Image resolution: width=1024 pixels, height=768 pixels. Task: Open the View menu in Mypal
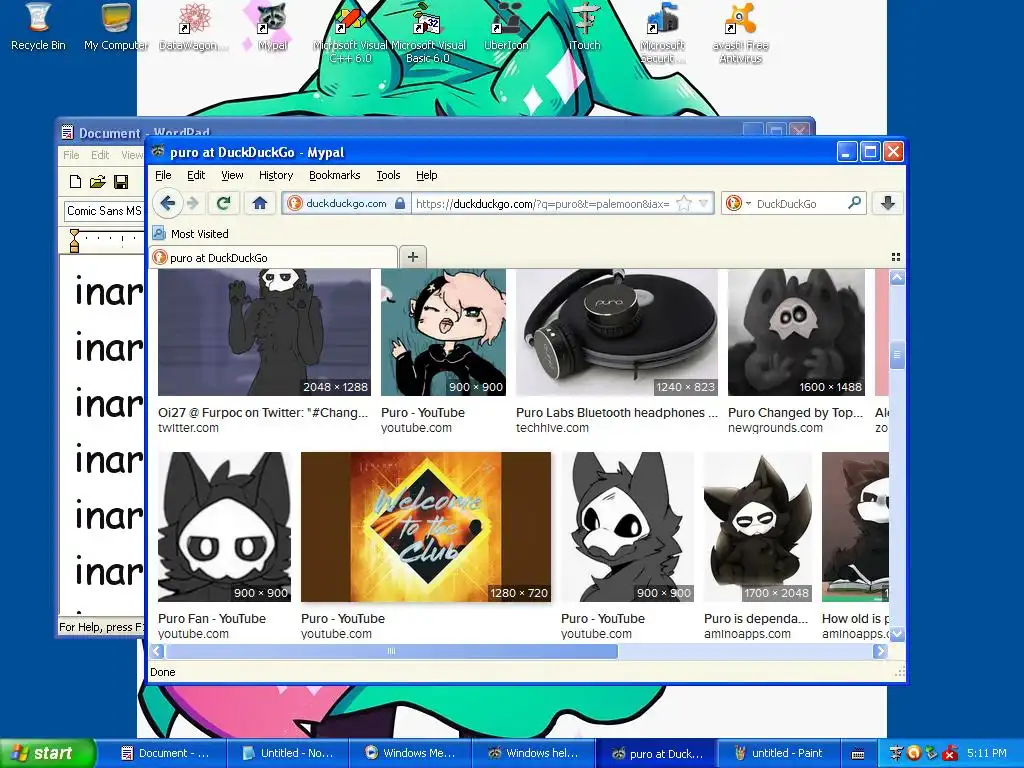tap(232, 175)
